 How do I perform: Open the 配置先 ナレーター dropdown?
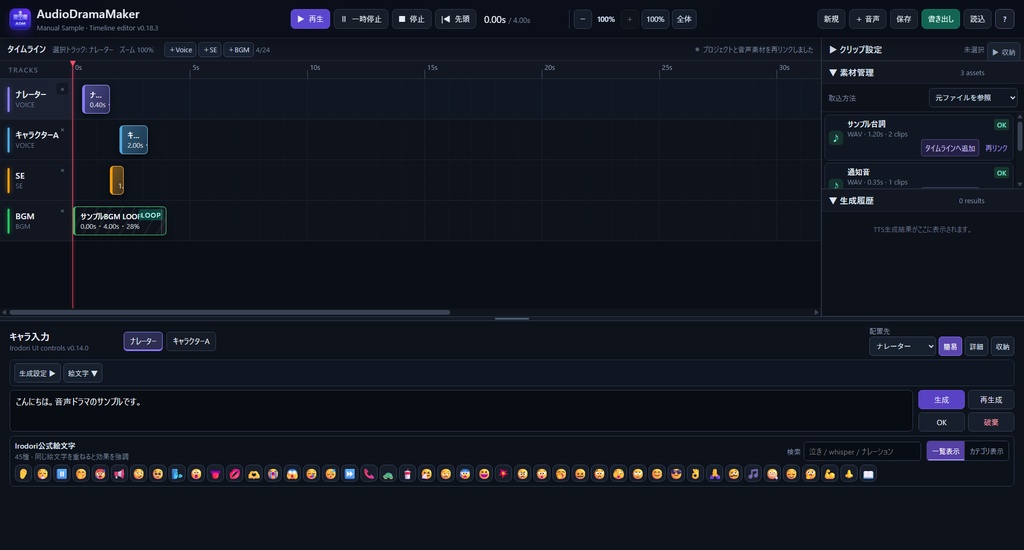[903, 347]
